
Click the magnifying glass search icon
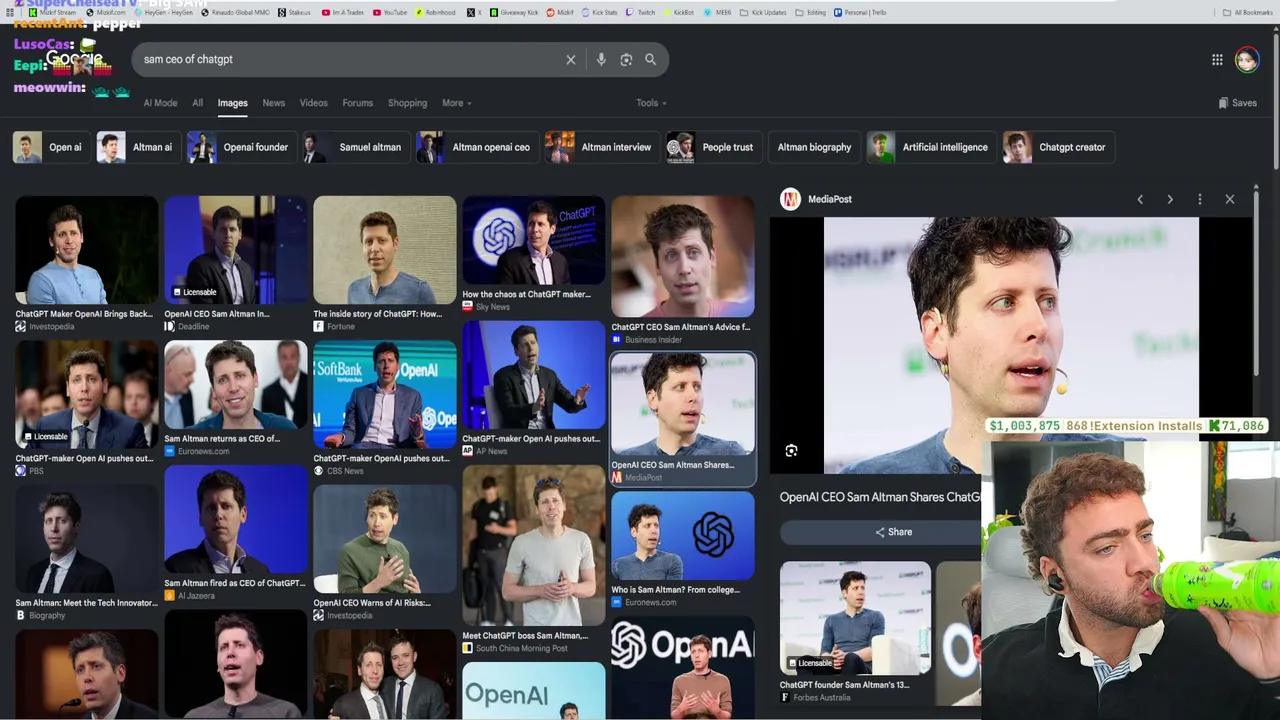click(650, 60)
